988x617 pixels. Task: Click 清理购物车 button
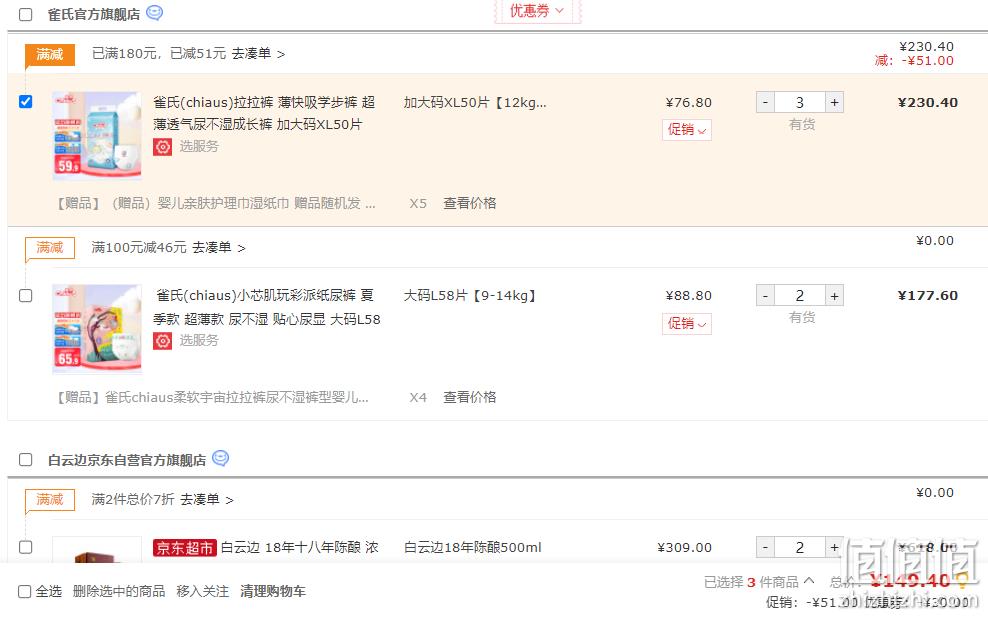(x=273, y=591)
